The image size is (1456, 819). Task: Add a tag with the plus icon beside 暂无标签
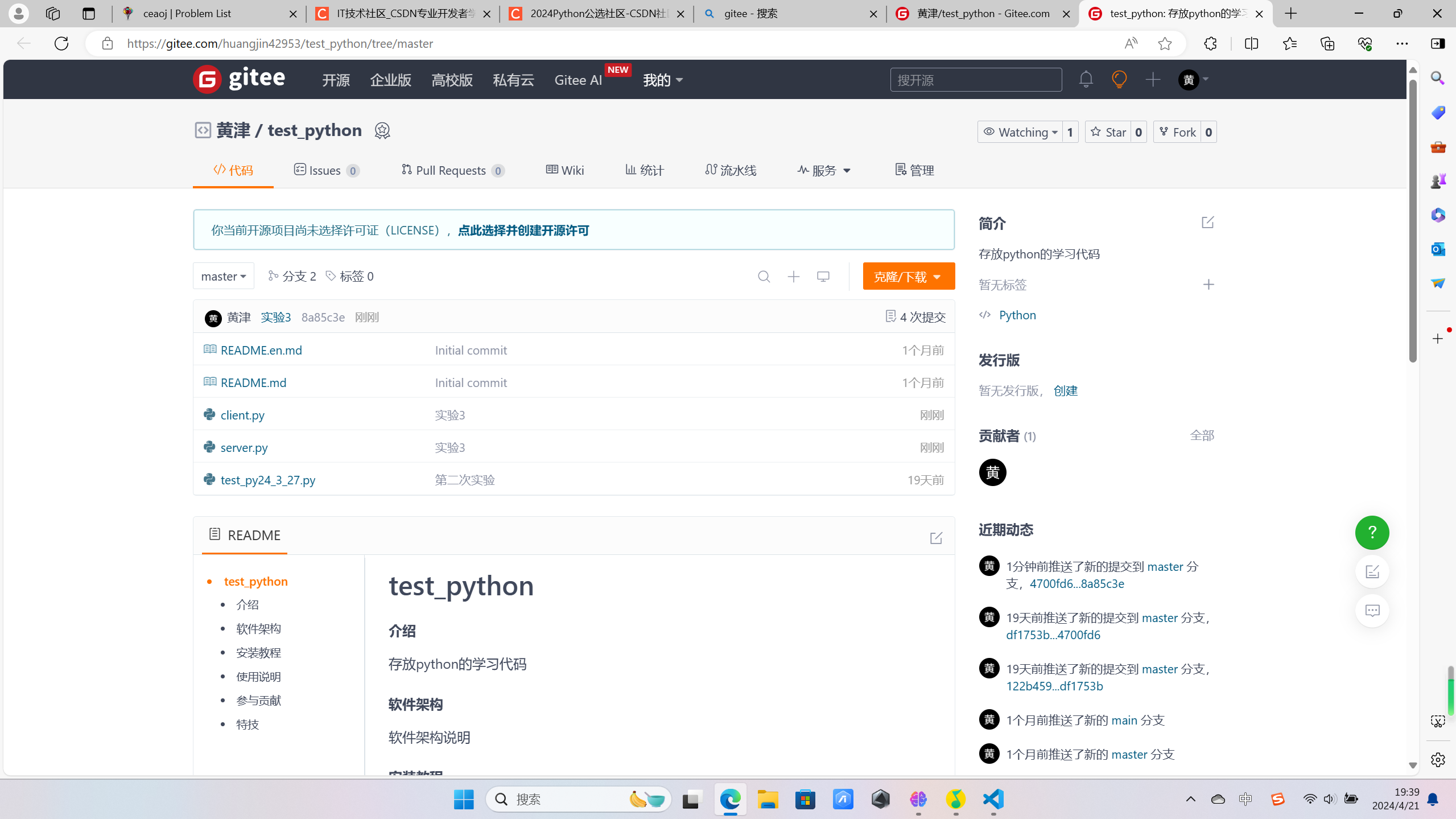[x=1208, y=285]
